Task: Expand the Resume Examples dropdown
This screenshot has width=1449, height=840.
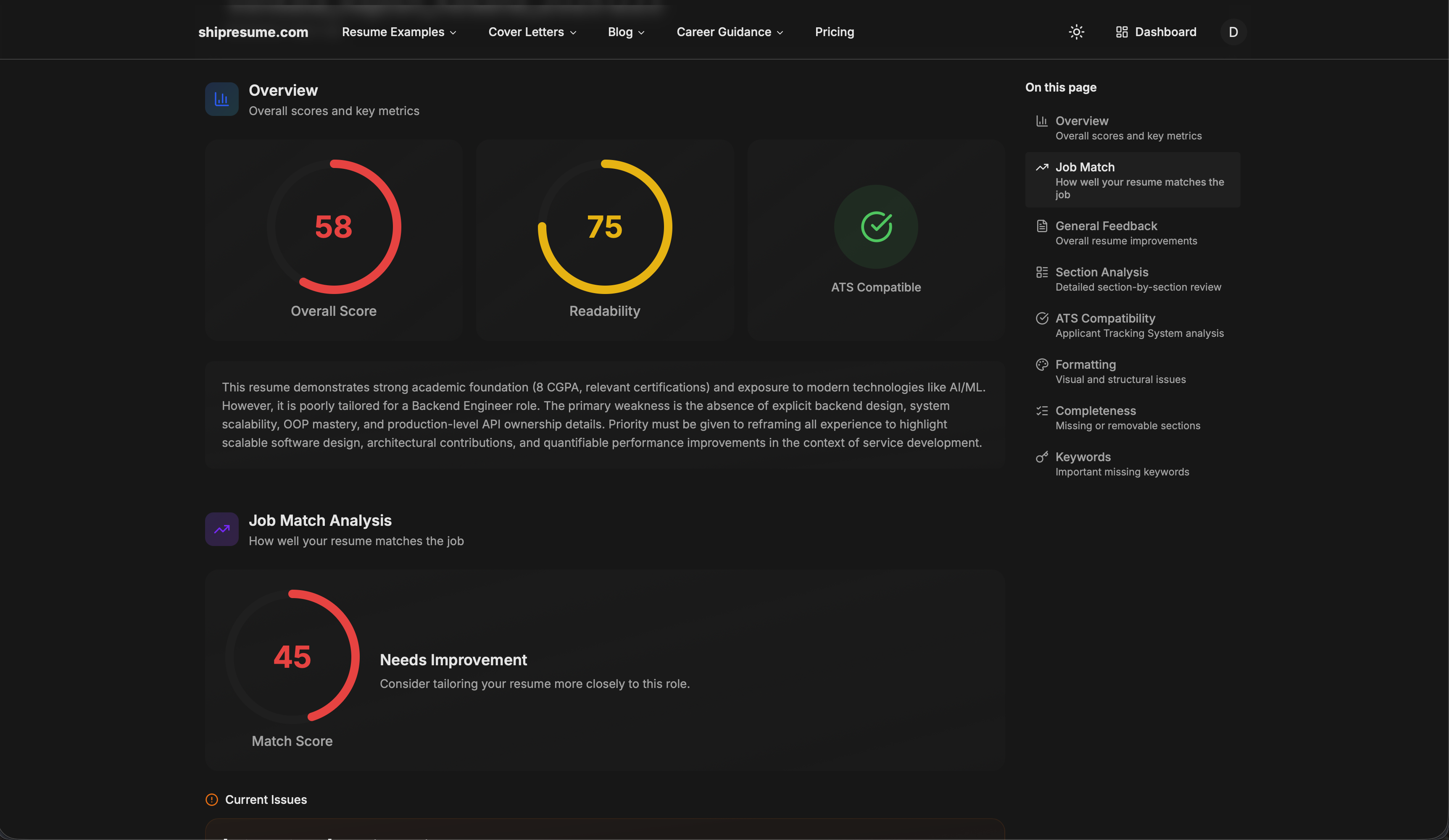Action: pos(399,32)
